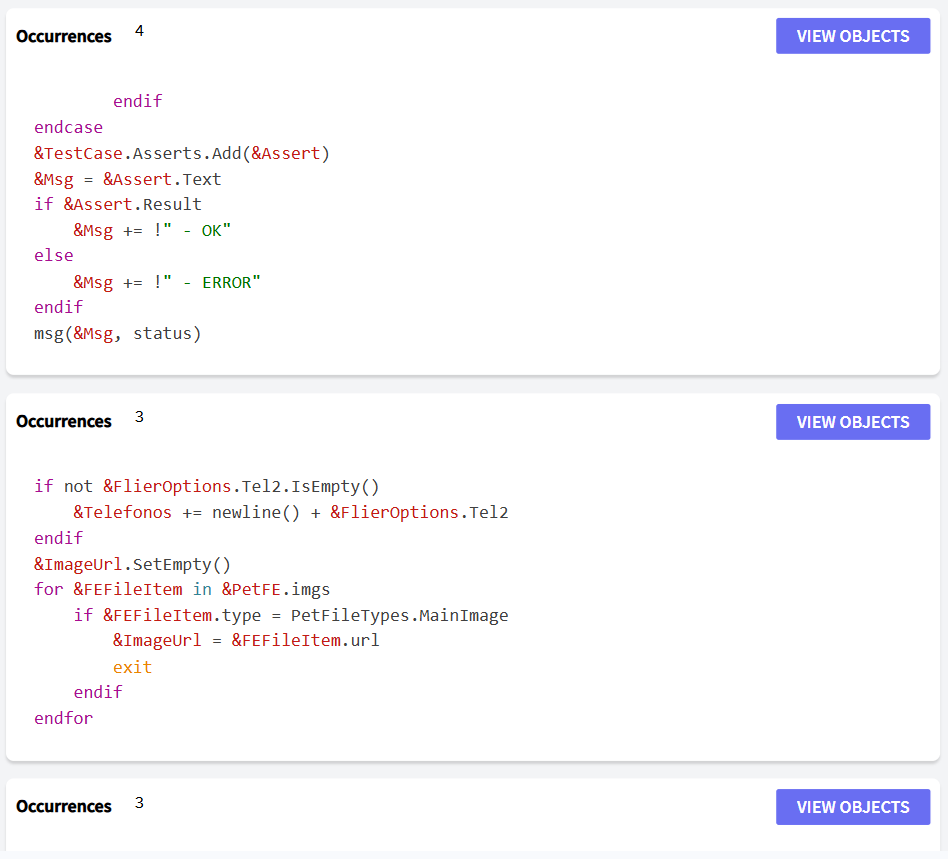Click the line 'if &Assert.Result'
948x859 pixels.
[118, 204]
